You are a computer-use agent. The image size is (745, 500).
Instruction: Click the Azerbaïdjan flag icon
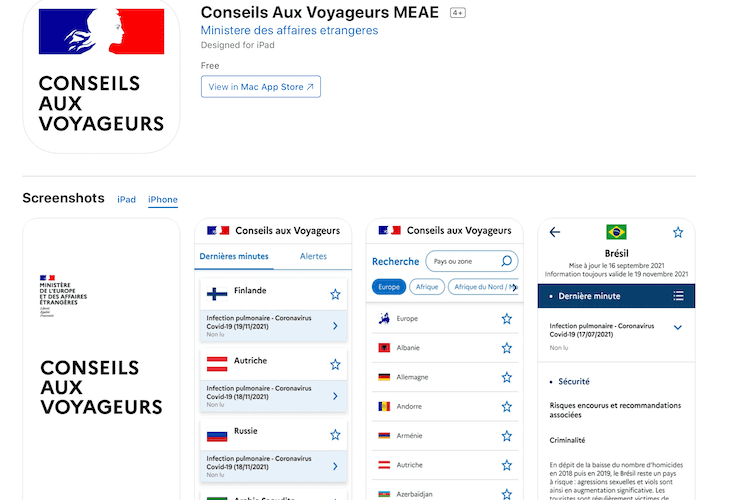(384, 494)
